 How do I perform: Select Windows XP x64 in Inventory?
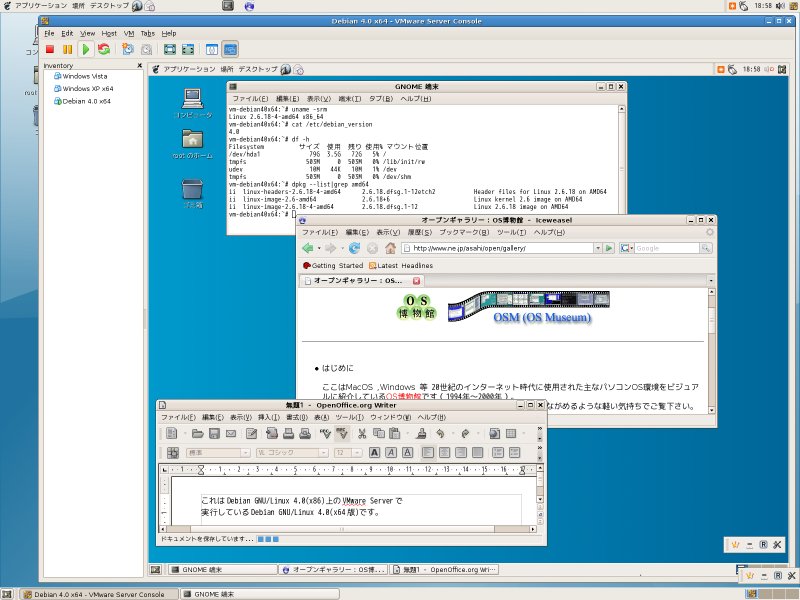pos(84,88)
